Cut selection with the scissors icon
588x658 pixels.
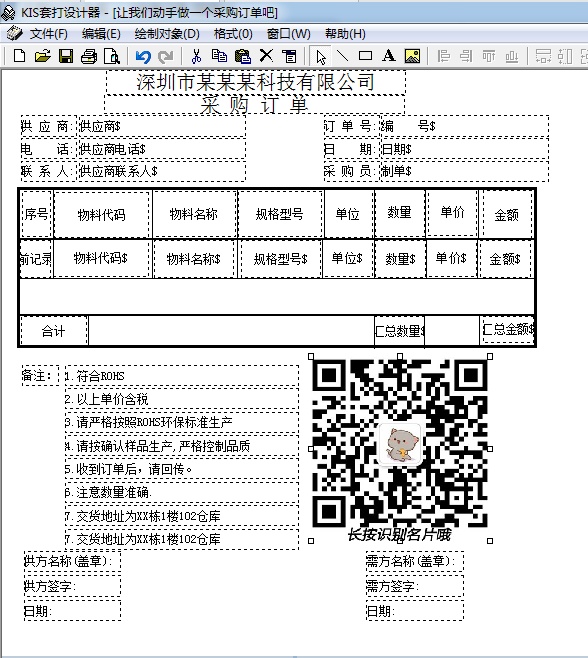tap(196, 55)
